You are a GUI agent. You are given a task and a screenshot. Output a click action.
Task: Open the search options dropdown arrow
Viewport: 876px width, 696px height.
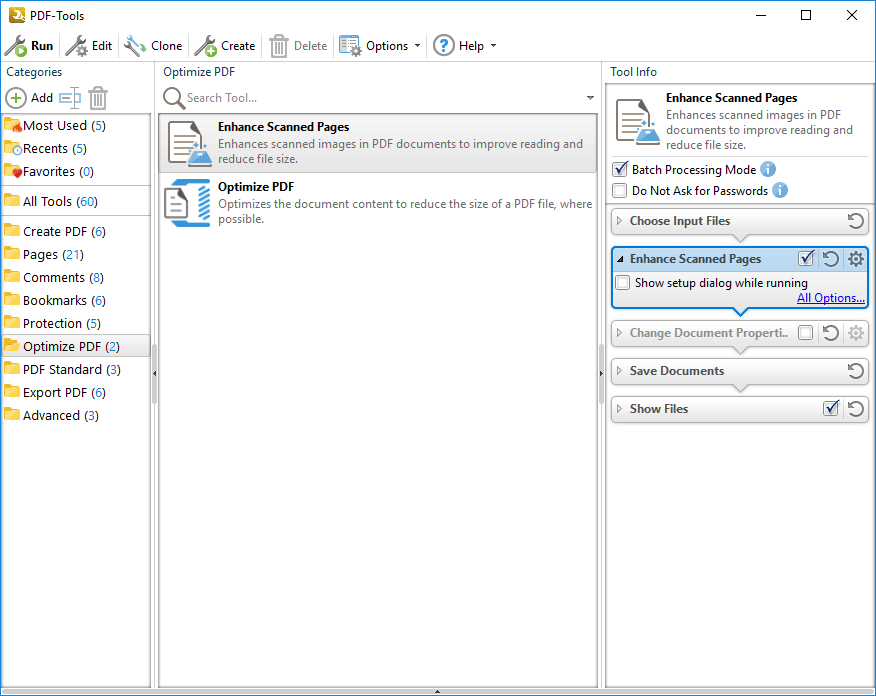click(x=590, y=98)
